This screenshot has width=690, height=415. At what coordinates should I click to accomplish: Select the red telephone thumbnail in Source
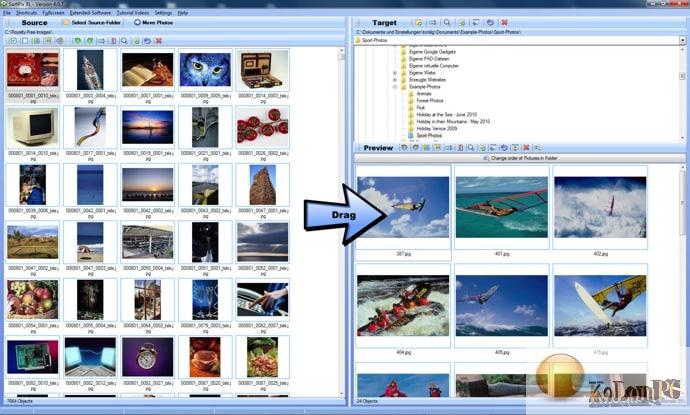point(33,70)
